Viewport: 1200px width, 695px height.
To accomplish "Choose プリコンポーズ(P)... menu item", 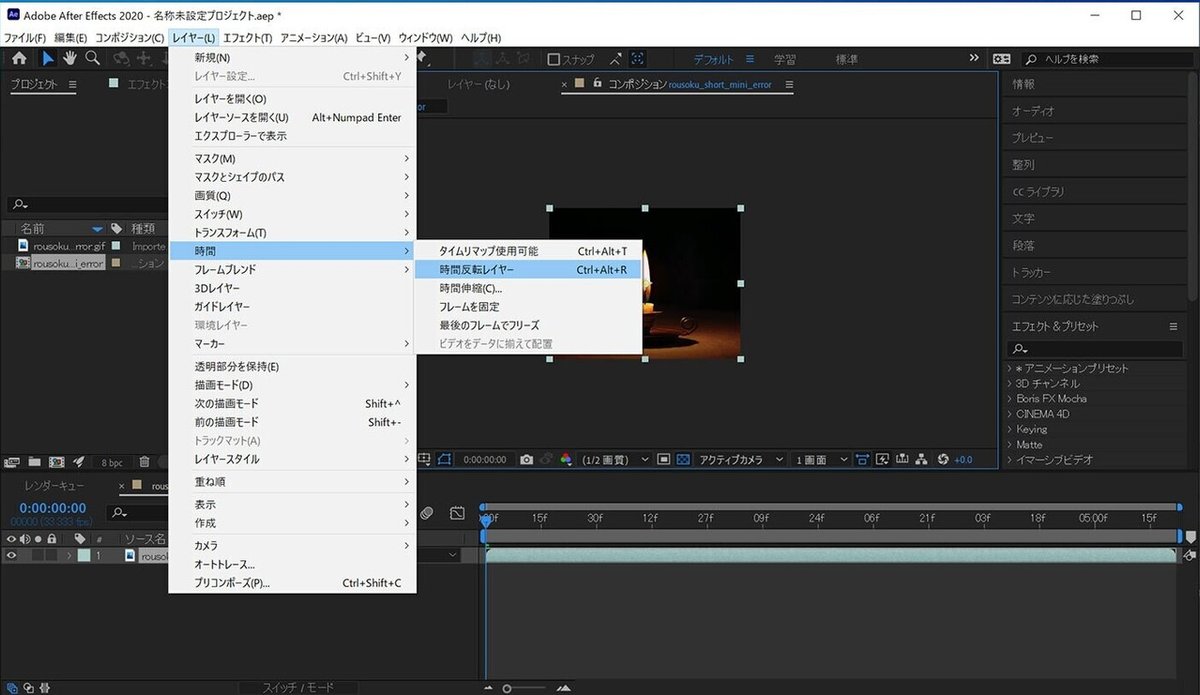I will point(292,583).
